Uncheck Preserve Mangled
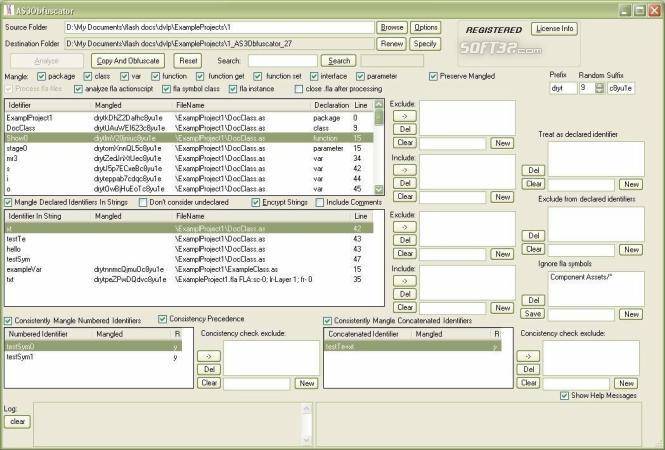 point(433,76)
